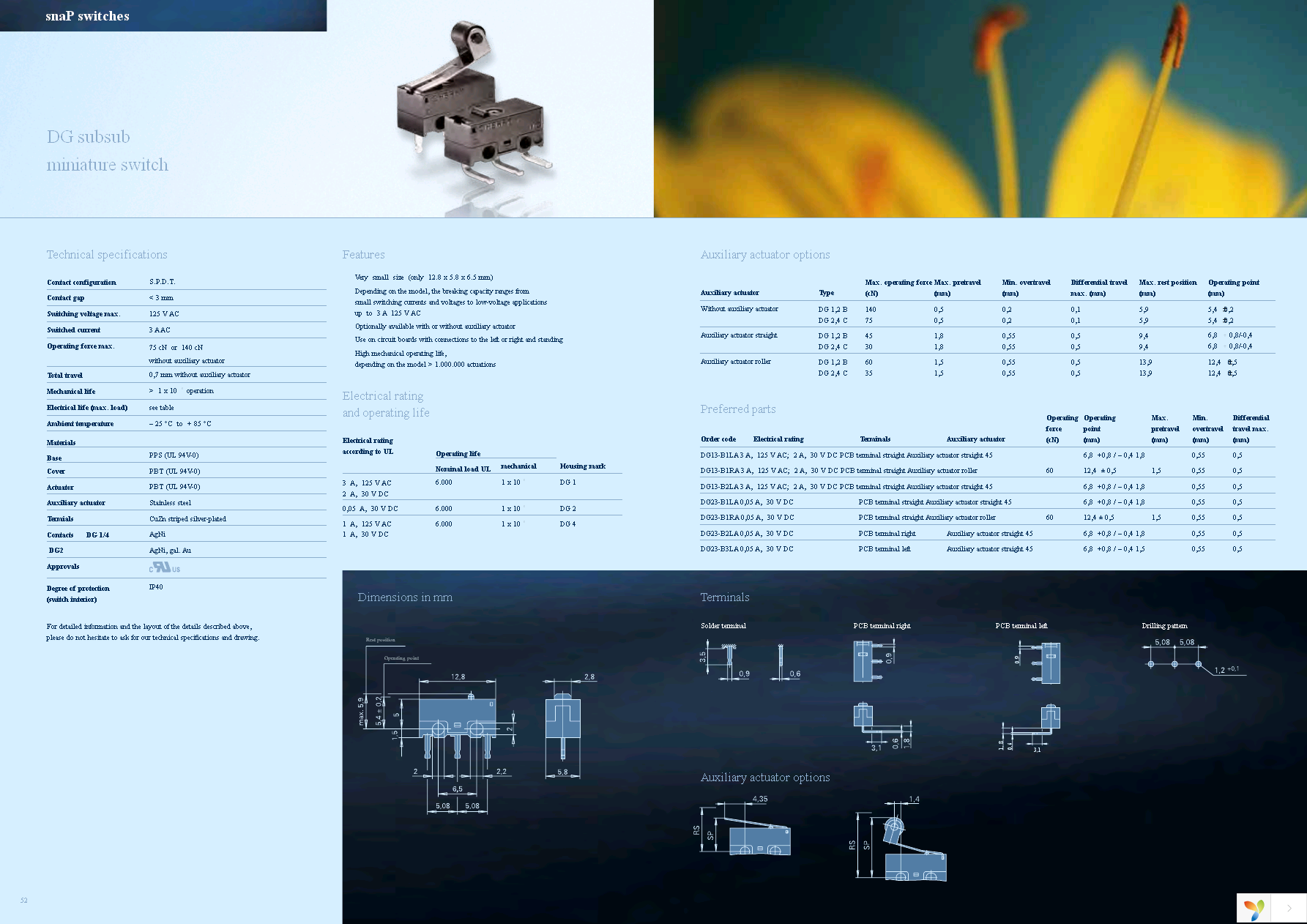Click the 'Housing mark' column header
The image size is (1307, 924).
coord(583,466)
